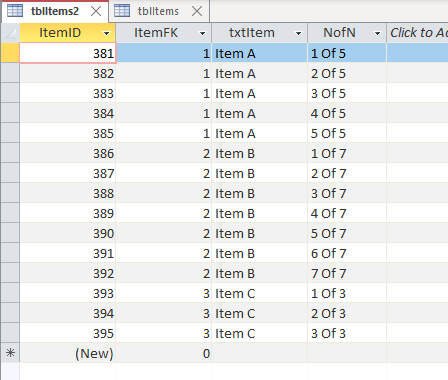This screenshot has height=380, width=448.
Task: Click the NofN cell 2 Of 3
Action: click(347, 313)
